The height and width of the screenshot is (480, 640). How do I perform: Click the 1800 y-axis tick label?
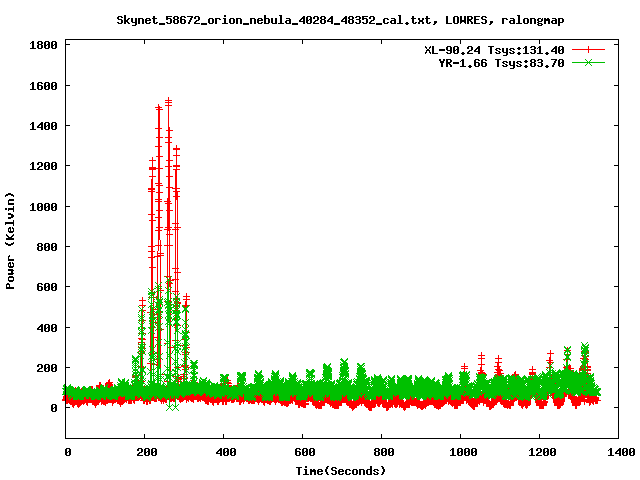pos(43,45)
